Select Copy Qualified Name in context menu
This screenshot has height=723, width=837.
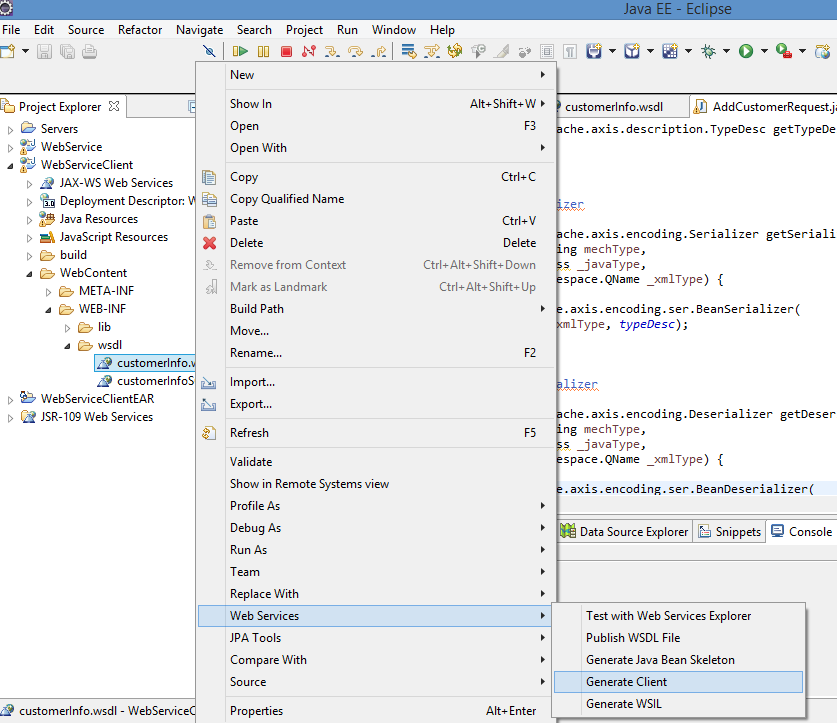pyautogui.click(x=376, y=199)
